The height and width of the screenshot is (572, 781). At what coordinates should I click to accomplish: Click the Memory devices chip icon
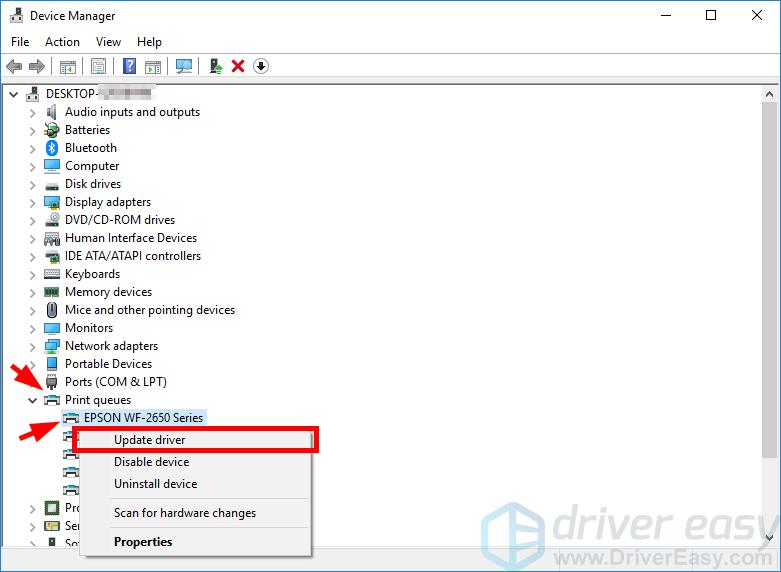(x=52, y=292)
